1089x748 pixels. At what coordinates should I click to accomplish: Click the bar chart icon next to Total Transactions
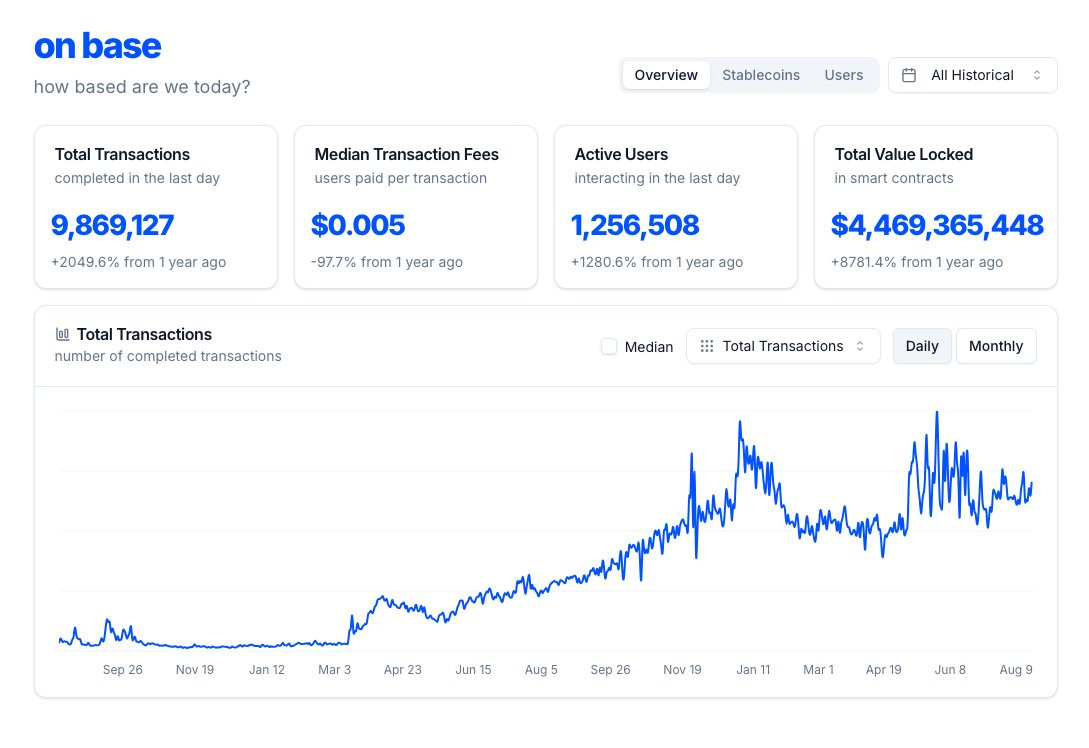click(63, 334)
